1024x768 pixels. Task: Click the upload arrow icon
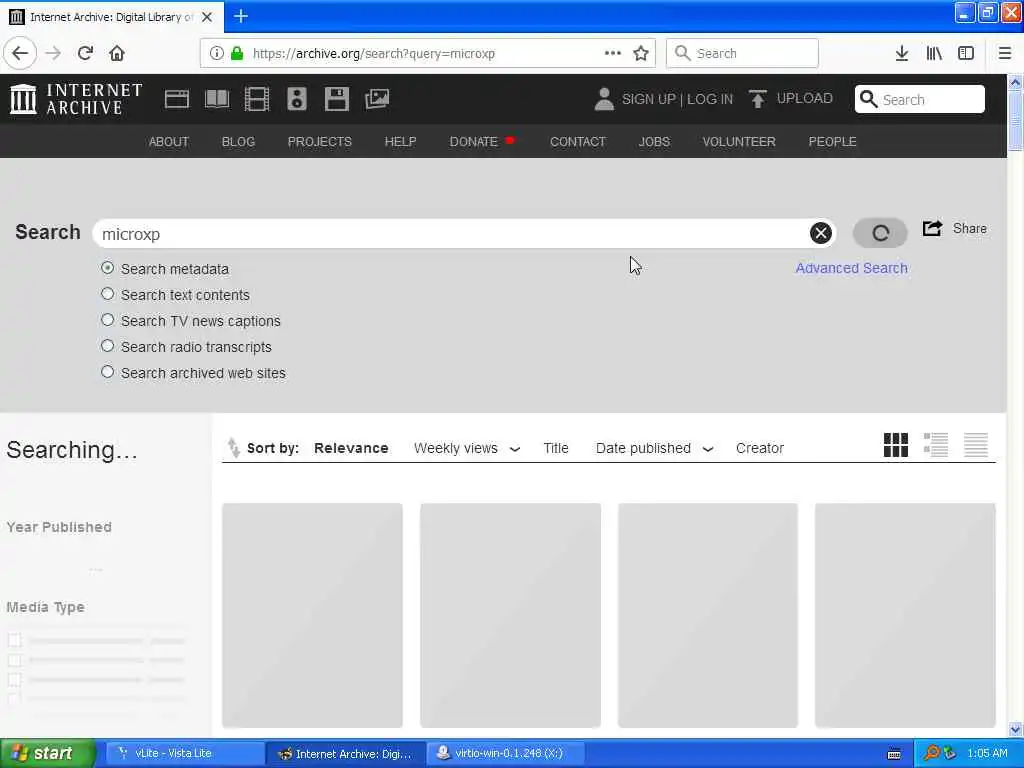point(758,99)
